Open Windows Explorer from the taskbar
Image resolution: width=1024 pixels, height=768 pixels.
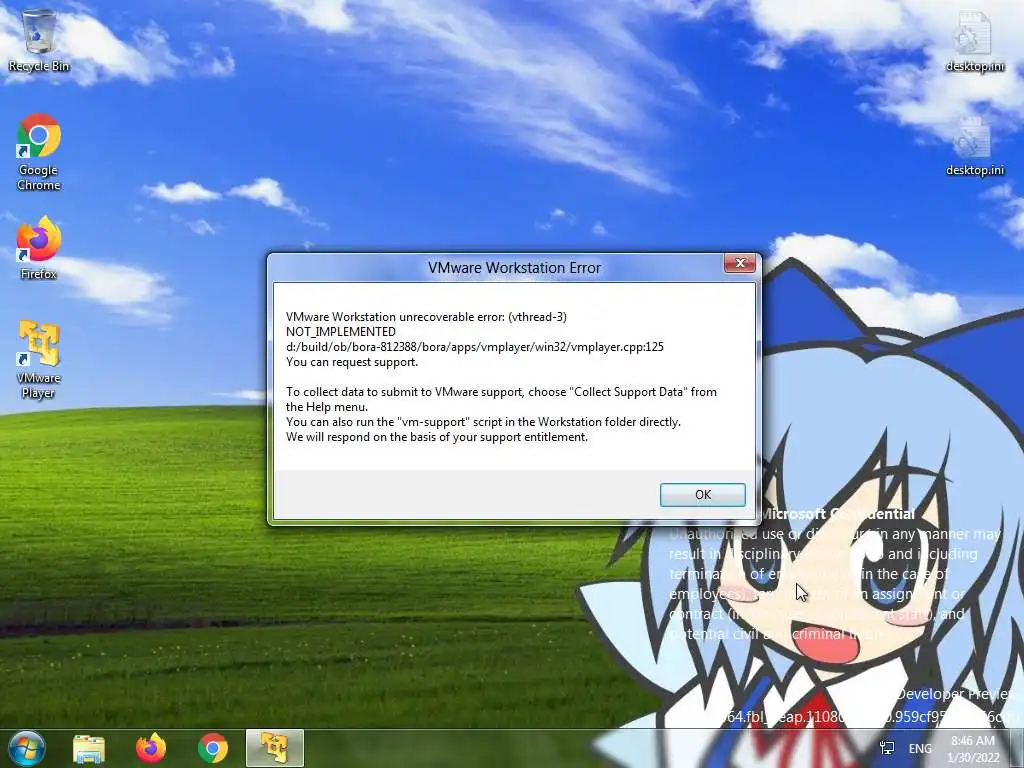[x=89, y=748]
